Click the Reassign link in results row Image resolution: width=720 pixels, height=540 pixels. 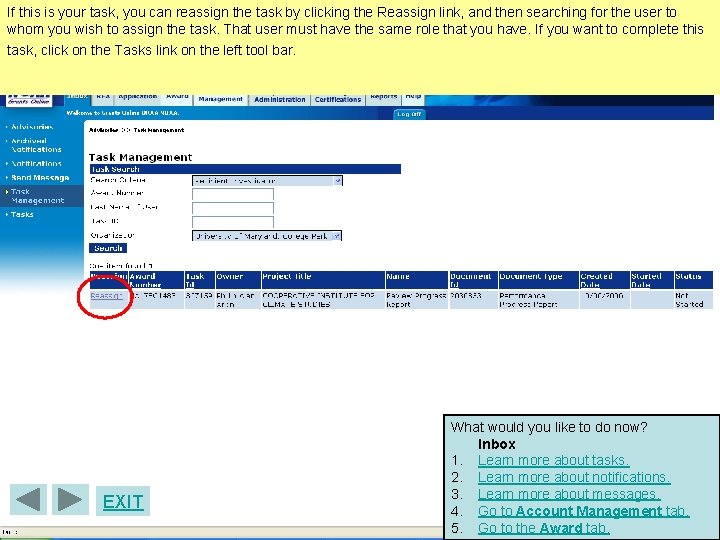pos(106,296)
